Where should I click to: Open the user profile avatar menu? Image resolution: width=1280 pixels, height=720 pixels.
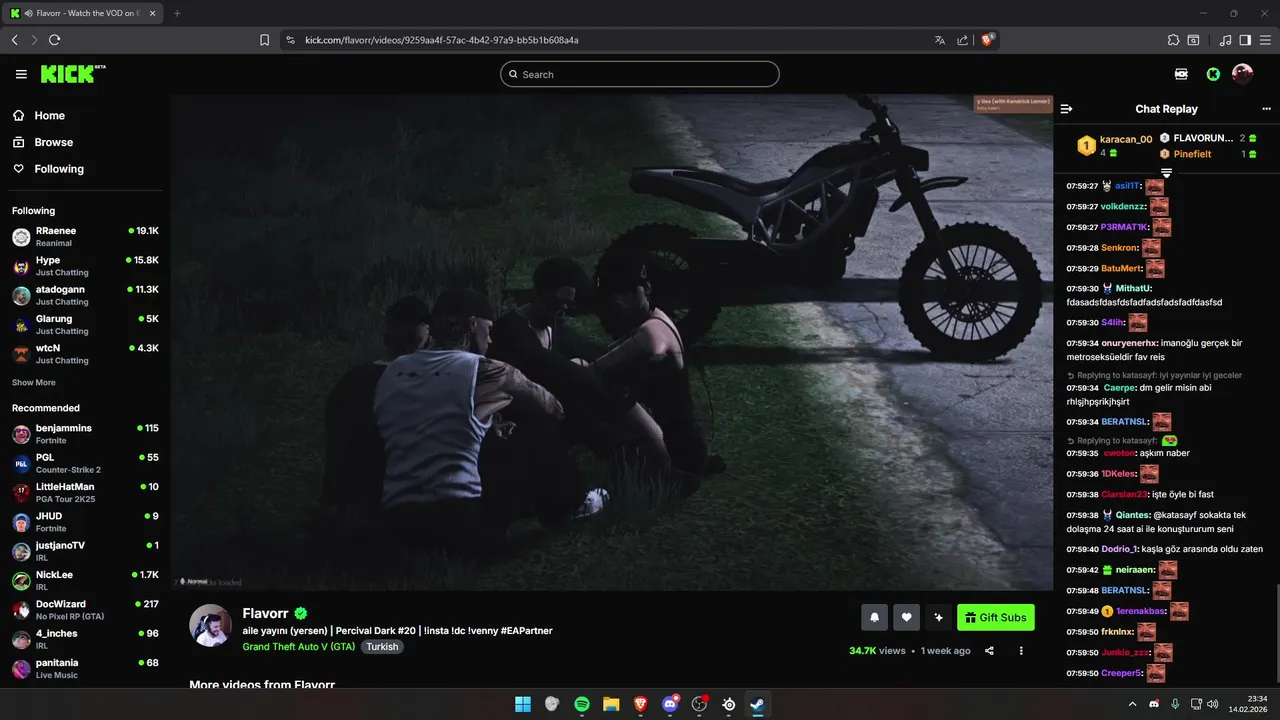(1242, 74)
